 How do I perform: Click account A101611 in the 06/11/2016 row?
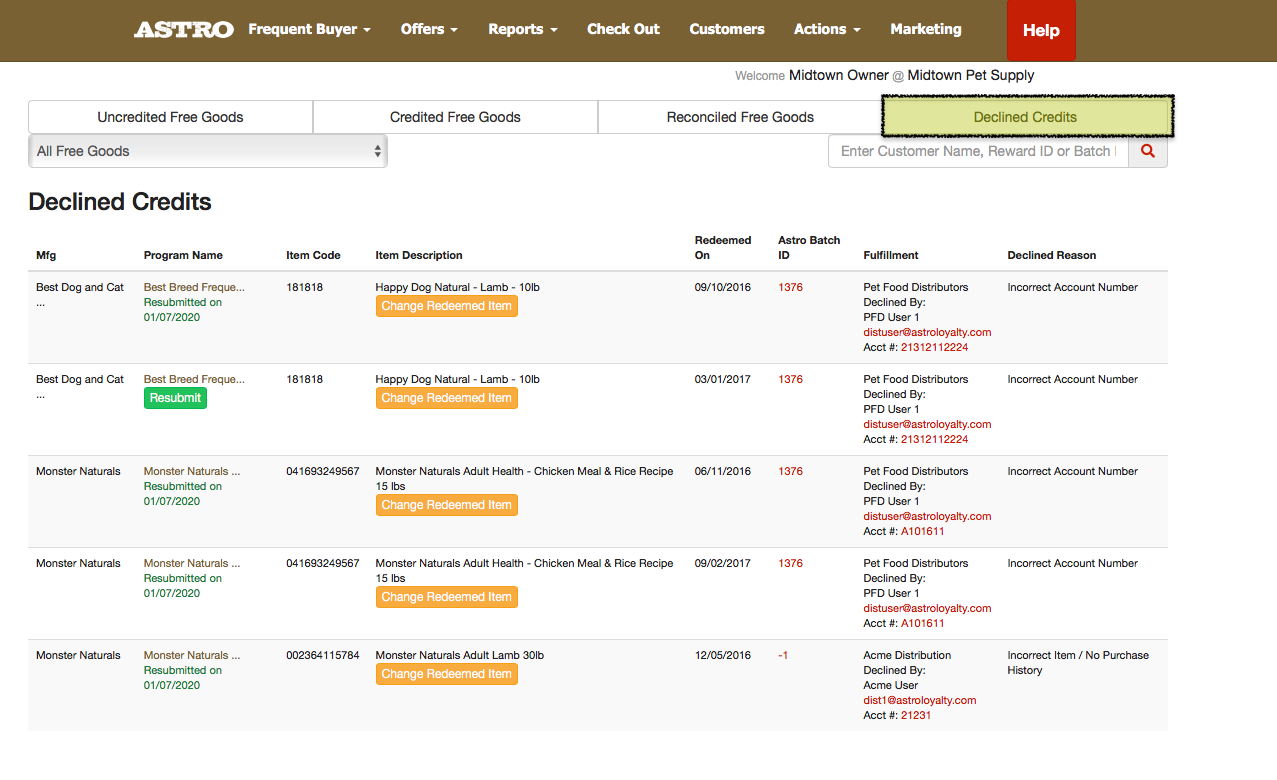pos(922,531)
